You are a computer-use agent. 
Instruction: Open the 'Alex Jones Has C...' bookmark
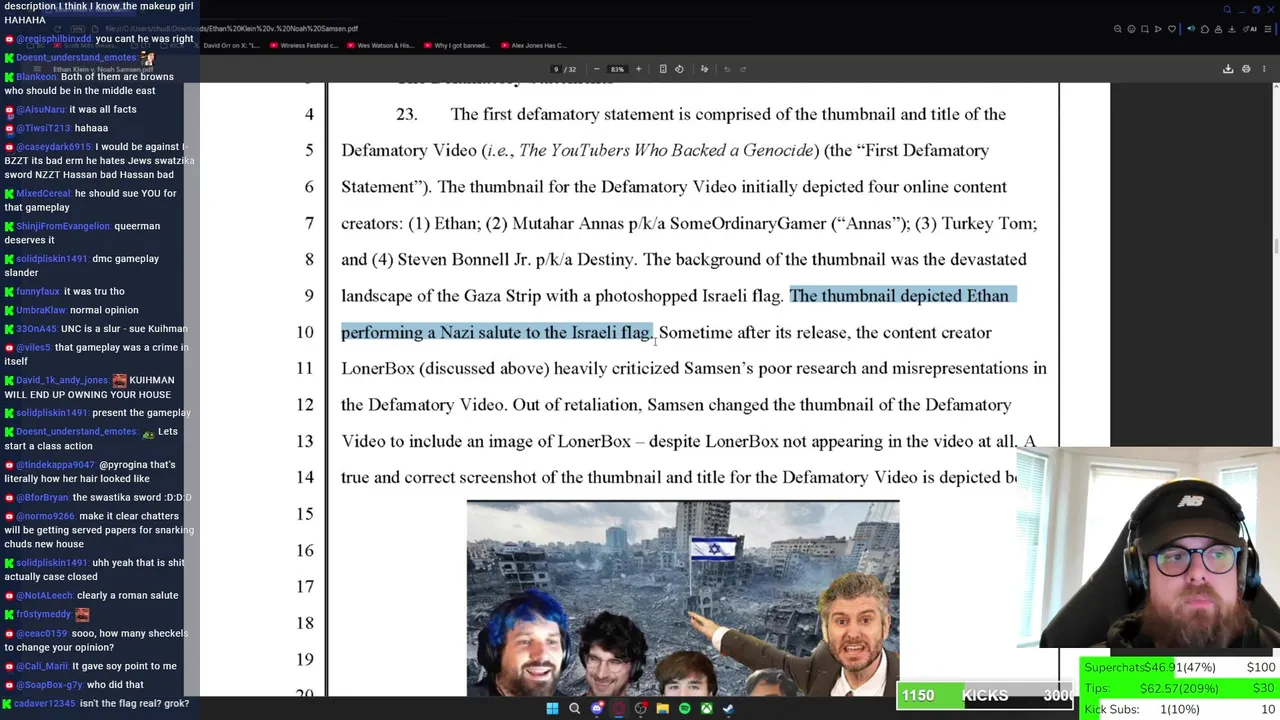point(534,45)
